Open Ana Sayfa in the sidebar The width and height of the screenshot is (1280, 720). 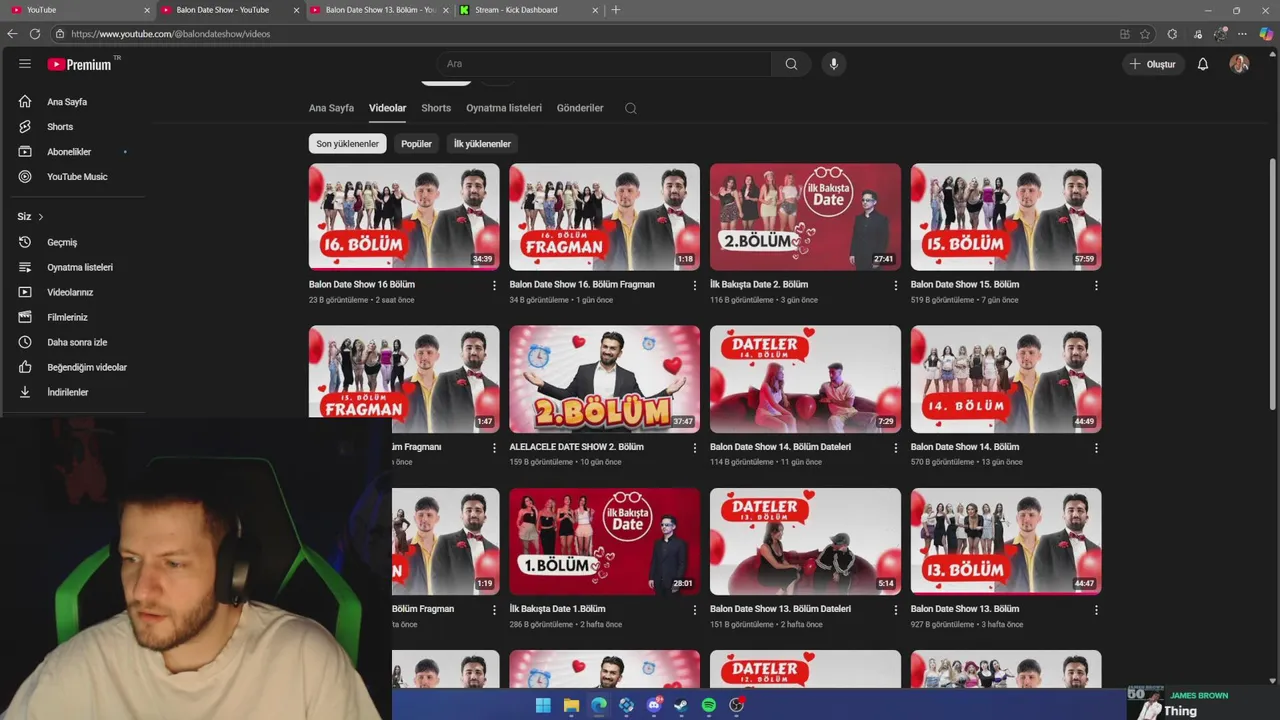coord(66,102)
